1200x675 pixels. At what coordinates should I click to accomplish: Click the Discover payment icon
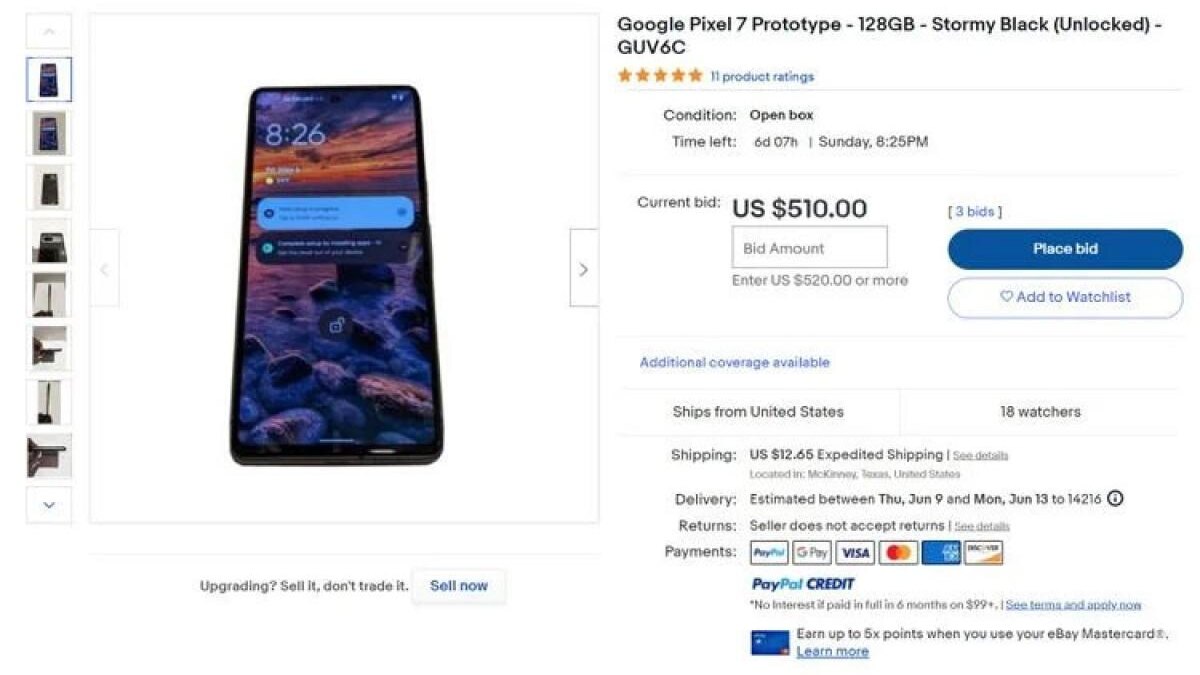(x=983, y=551)
